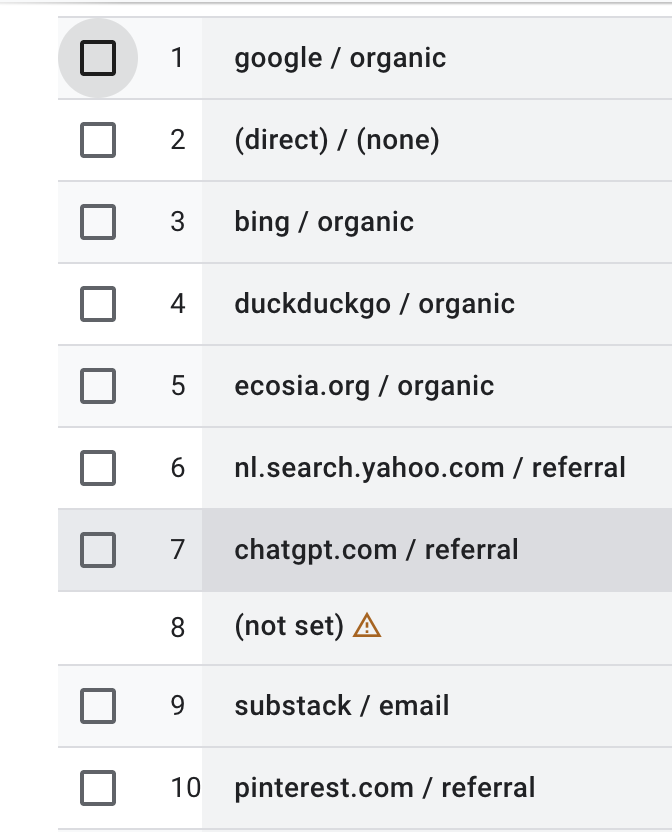This screenshot has height=832, width=672.
Task: Check the substack / email row checkbox
Action: click(x=97, y=706)
